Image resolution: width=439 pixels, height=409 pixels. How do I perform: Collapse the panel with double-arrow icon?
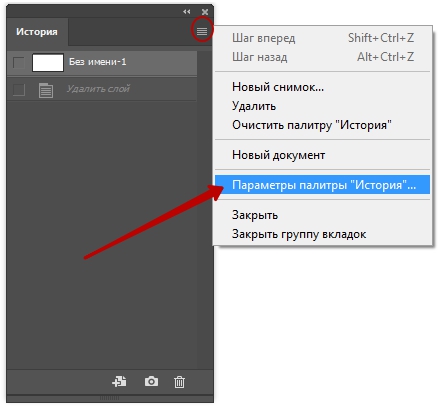(x=187, y=12)
